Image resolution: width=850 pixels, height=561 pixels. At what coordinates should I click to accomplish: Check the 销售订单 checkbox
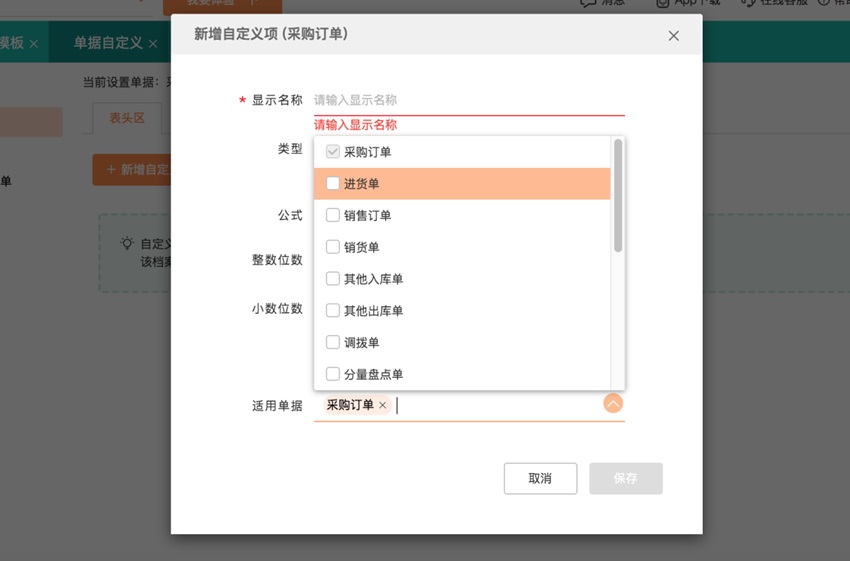pyautogui.click(x=332, y=215)
